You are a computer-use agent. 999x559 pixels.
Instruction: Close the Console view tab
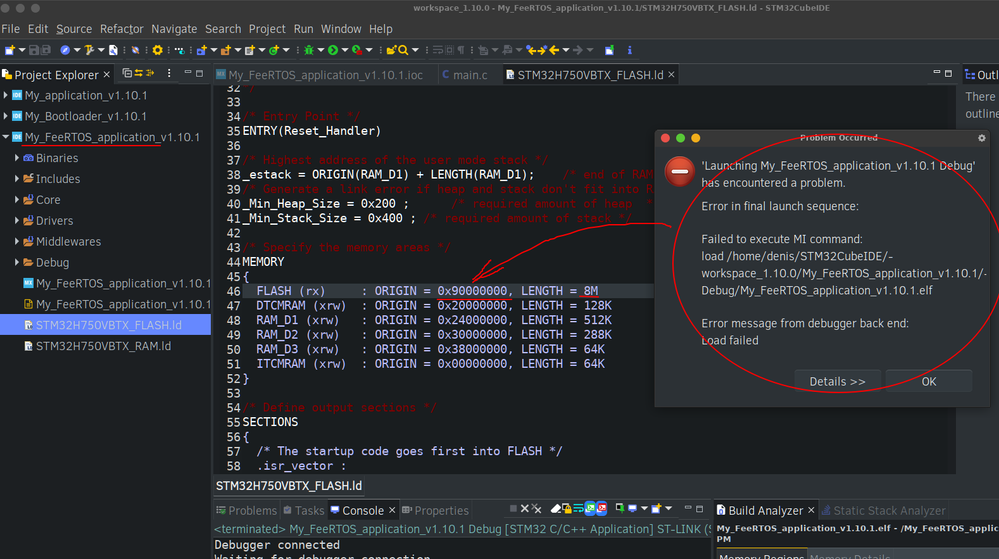pyautogui.click(x=392, y=511)
